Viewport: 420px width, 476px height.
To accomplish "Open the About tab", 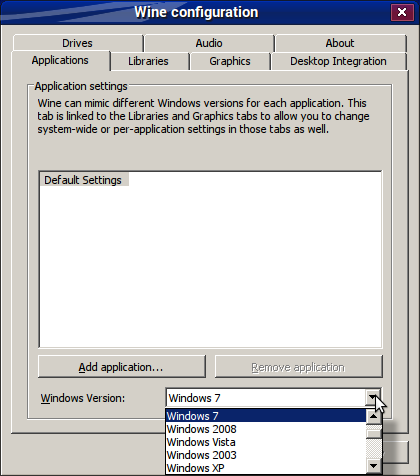I will tap(340, 43).
